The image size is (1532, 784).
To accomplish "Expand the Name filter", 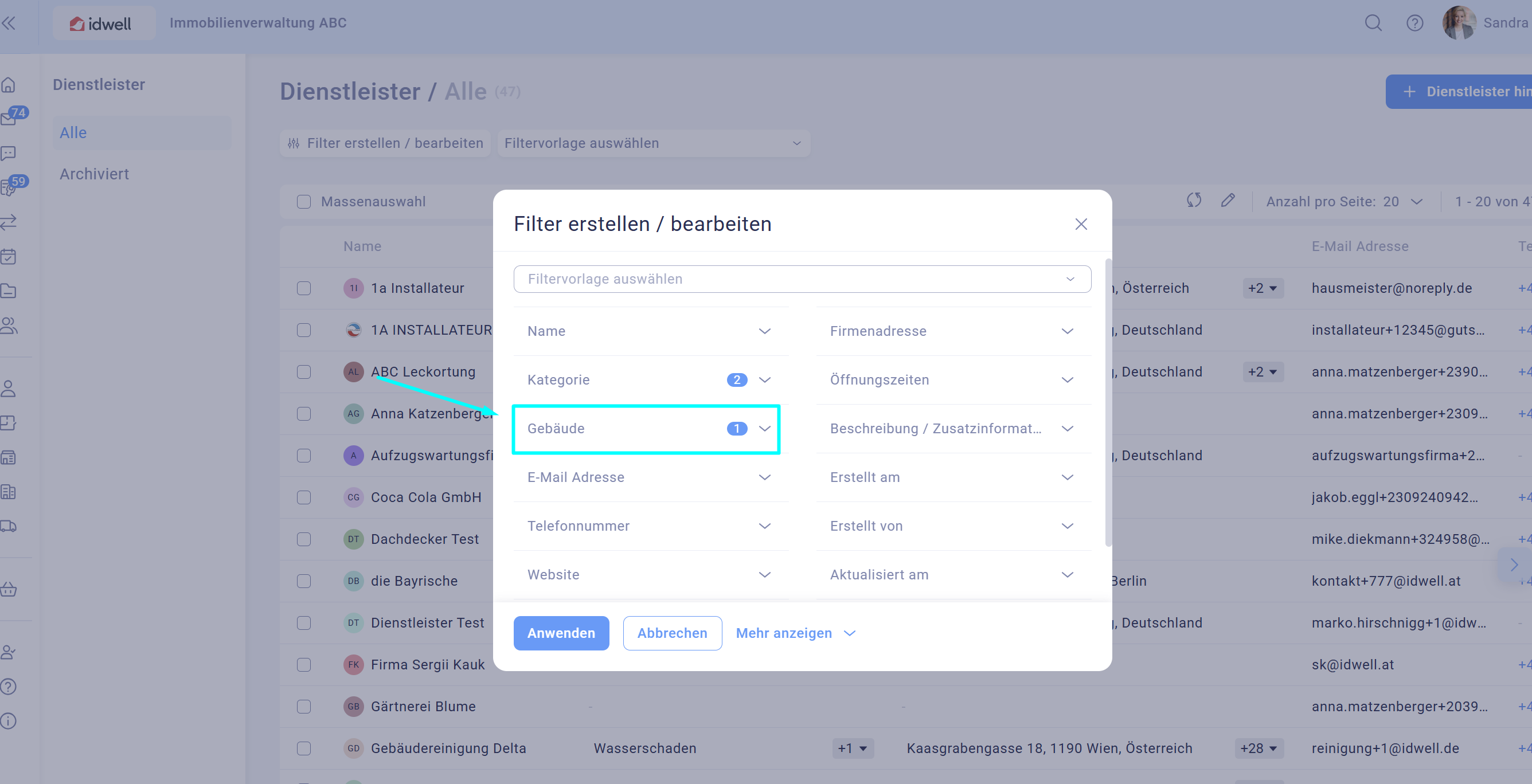I will 651,331.
